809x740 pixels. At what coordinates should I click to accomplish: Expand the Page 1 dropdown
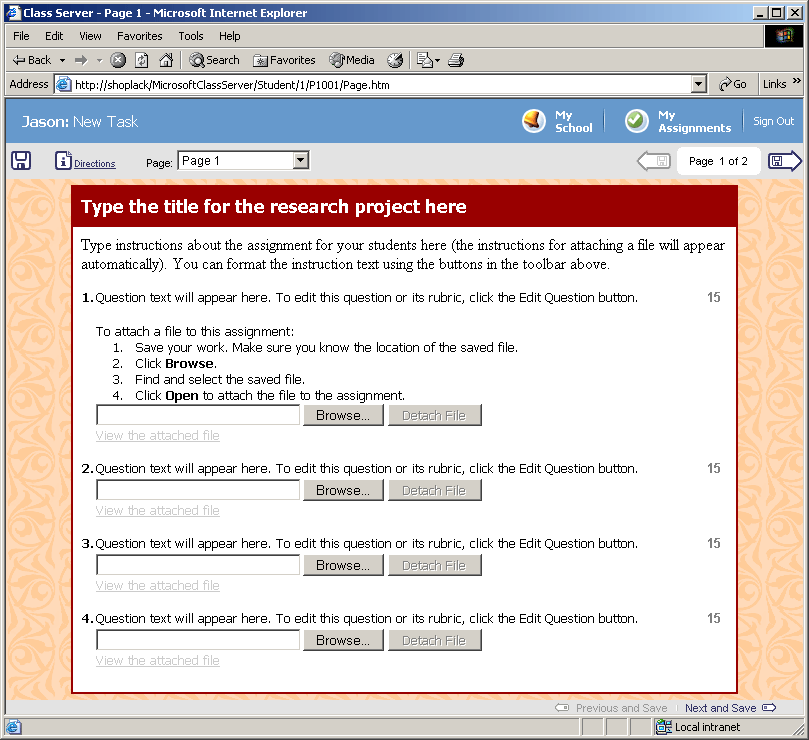tap(300, 160)
